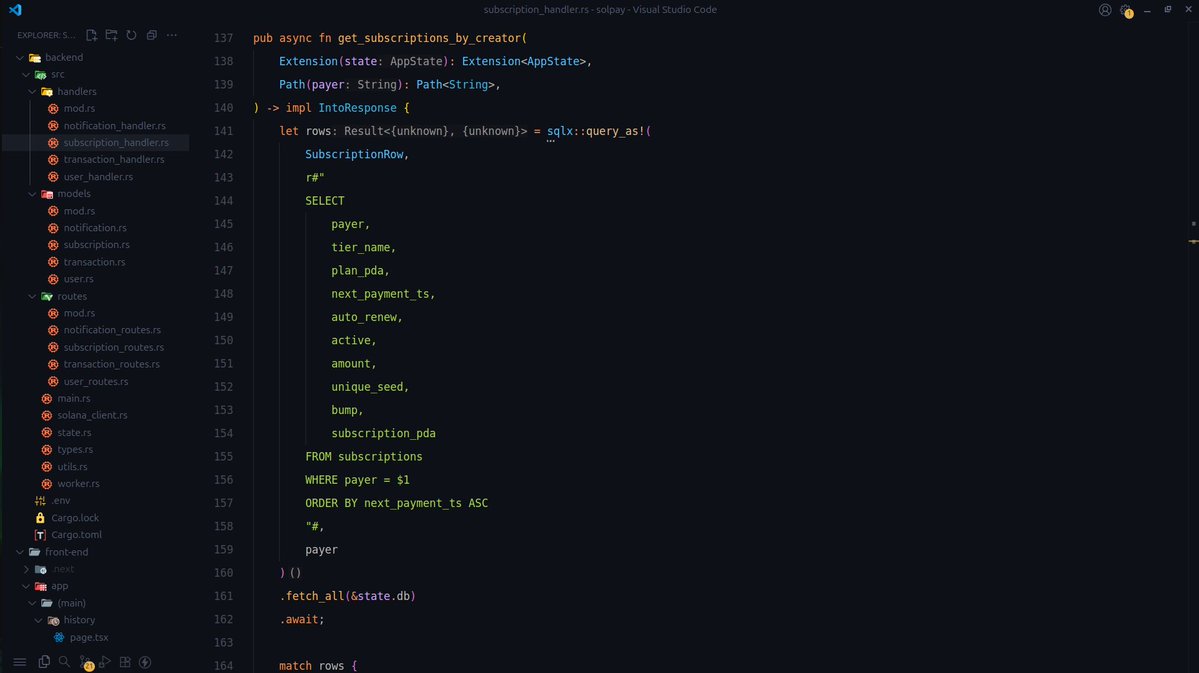Open transaction.rs in models

94,262
